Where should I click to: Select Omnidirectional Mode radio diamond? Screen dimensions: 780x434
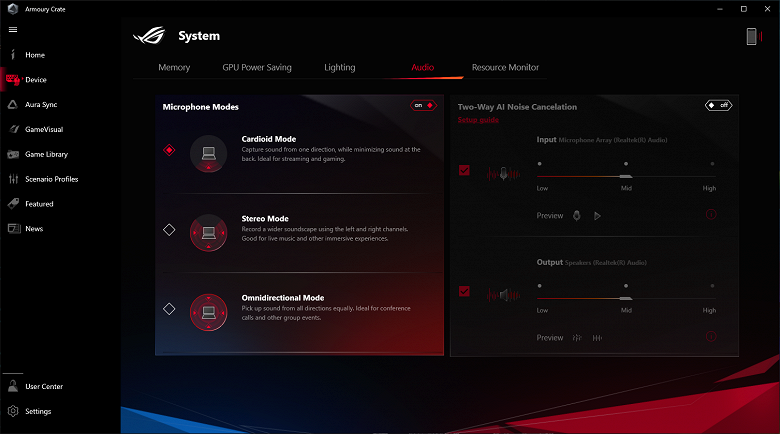tap(169, 309)
